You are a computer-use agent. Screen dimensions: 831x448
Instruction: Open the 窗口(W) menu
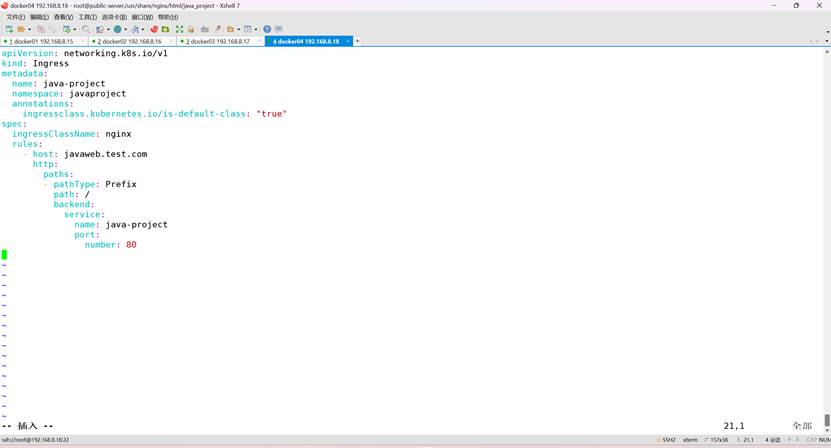[142, 17]
